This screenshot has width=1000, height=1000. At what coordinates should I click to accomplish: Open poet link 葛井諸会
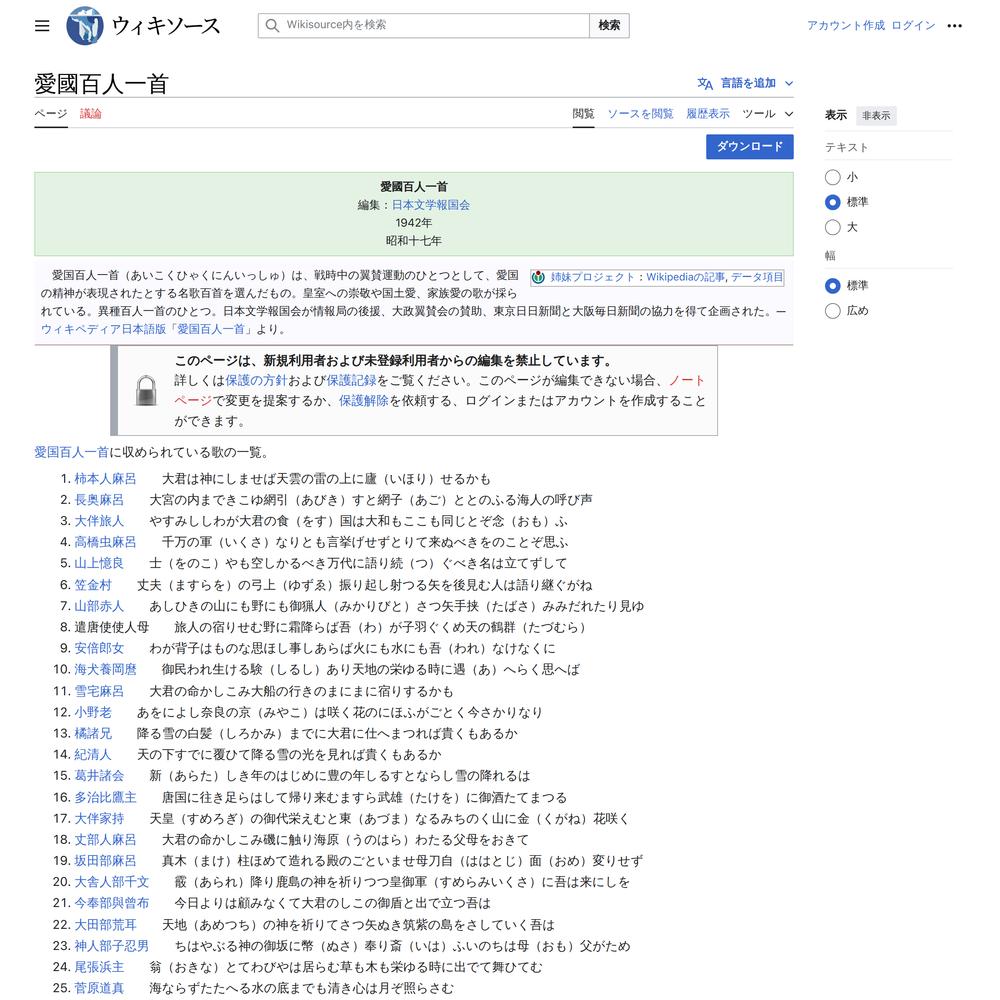click(99, 776)
